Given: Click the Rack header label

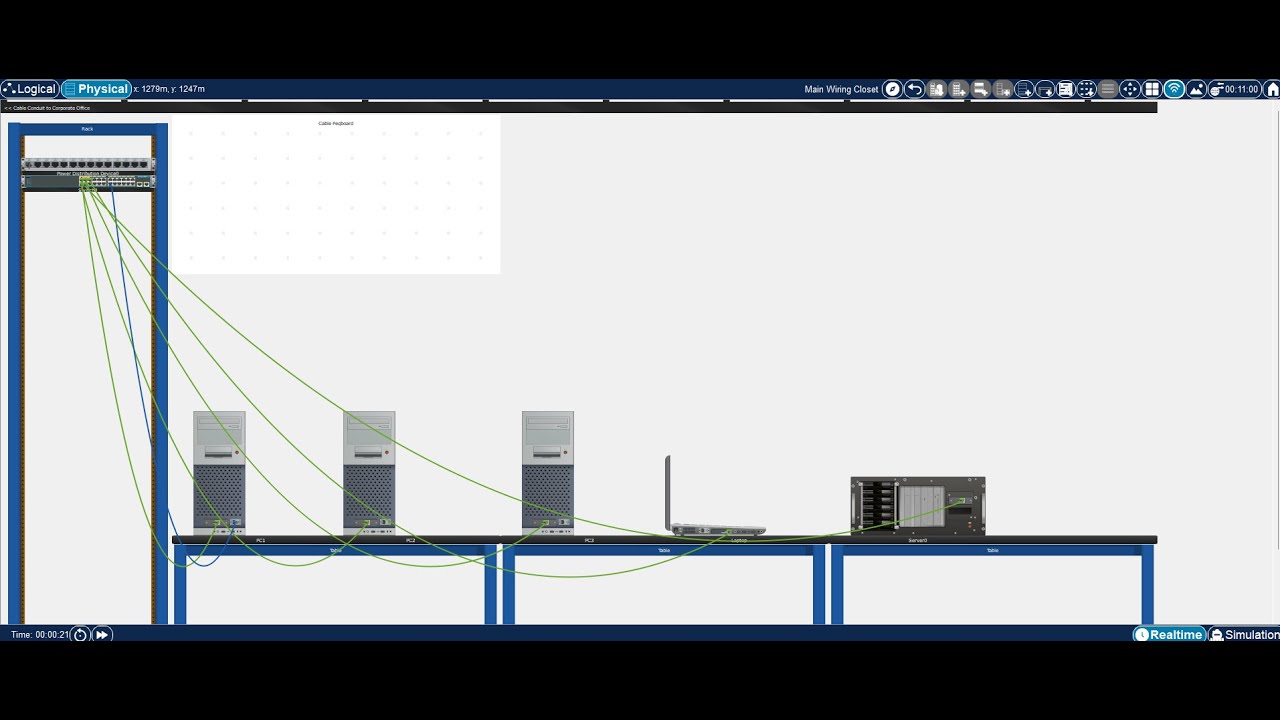Looking at the screenshot, I should coord(88,129).
